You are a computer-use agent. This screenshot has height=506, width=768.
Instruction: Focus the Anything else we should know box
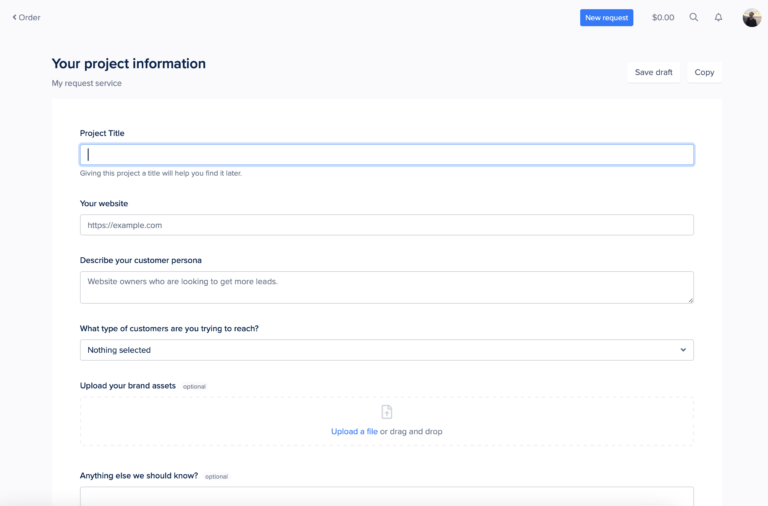point(386,496)
